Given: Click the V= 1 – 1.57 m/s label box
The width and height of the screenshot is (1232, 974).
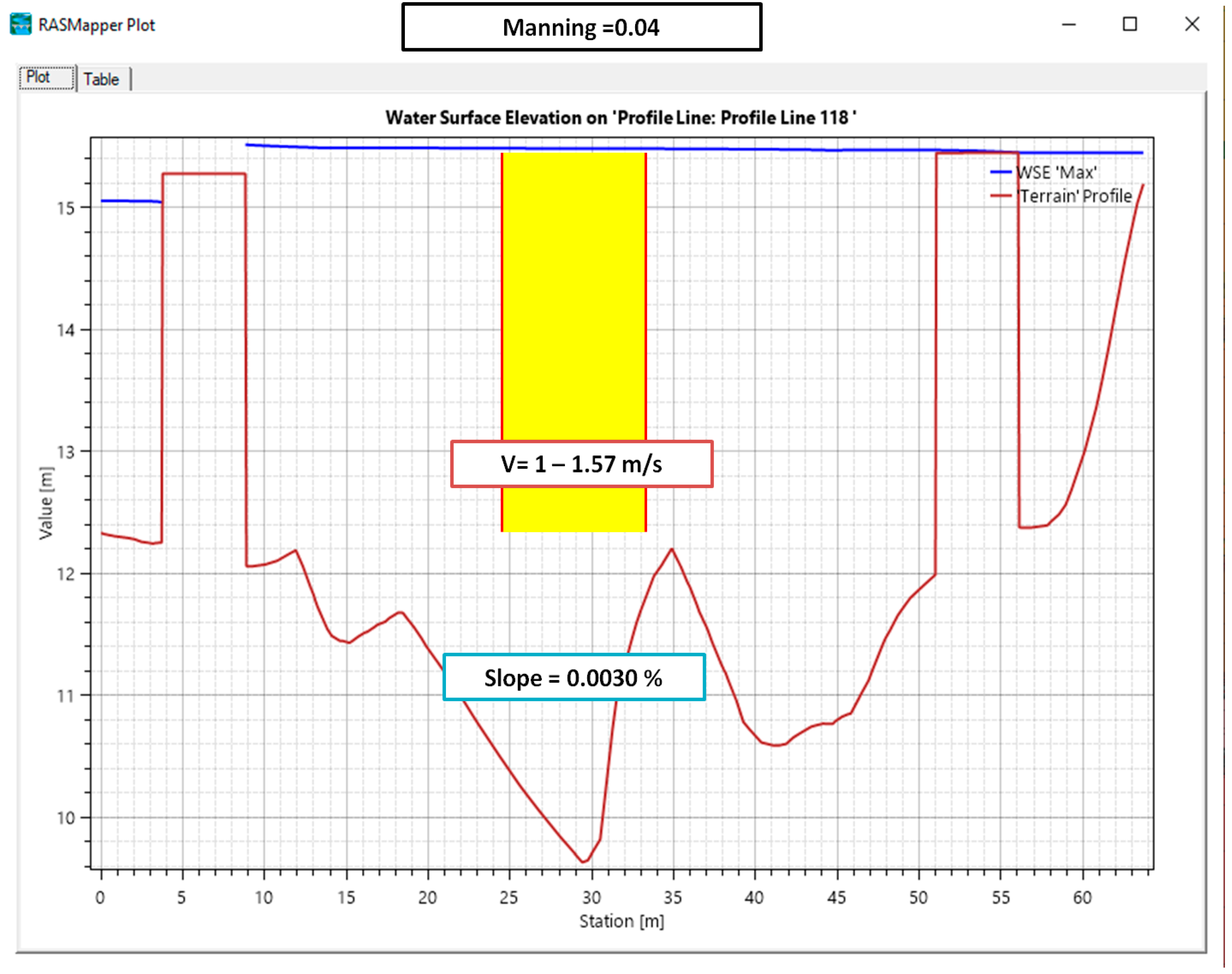Looking at the screenshot, I should click(x=581, y=464).
